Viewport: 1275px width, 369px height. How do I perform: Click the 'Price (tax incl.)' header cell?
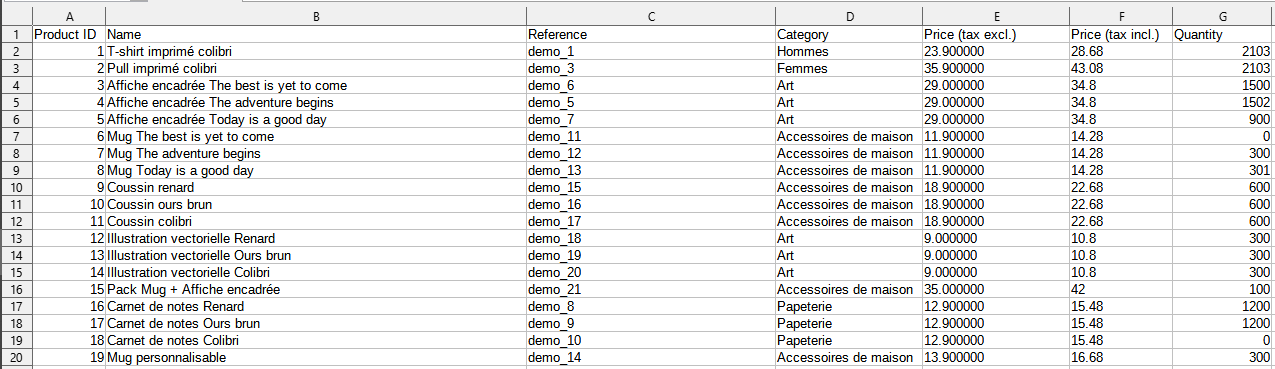[1121, 34]
